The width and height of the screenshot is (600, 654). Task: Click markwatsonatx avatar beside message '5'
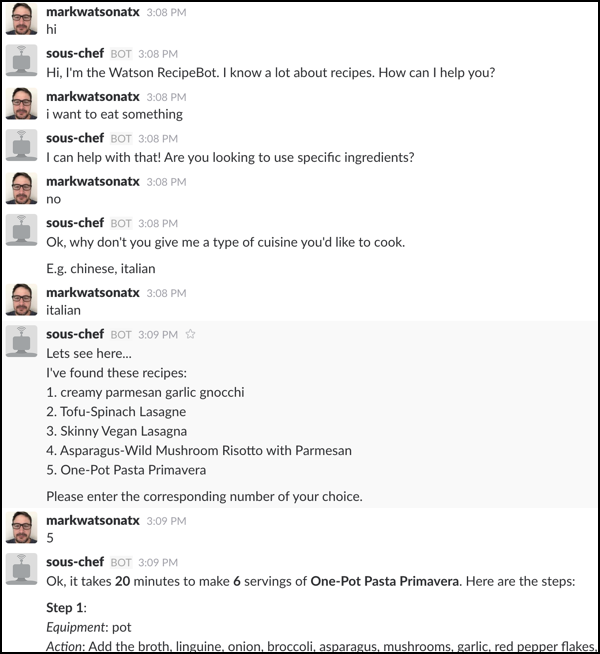click(21, 527)
